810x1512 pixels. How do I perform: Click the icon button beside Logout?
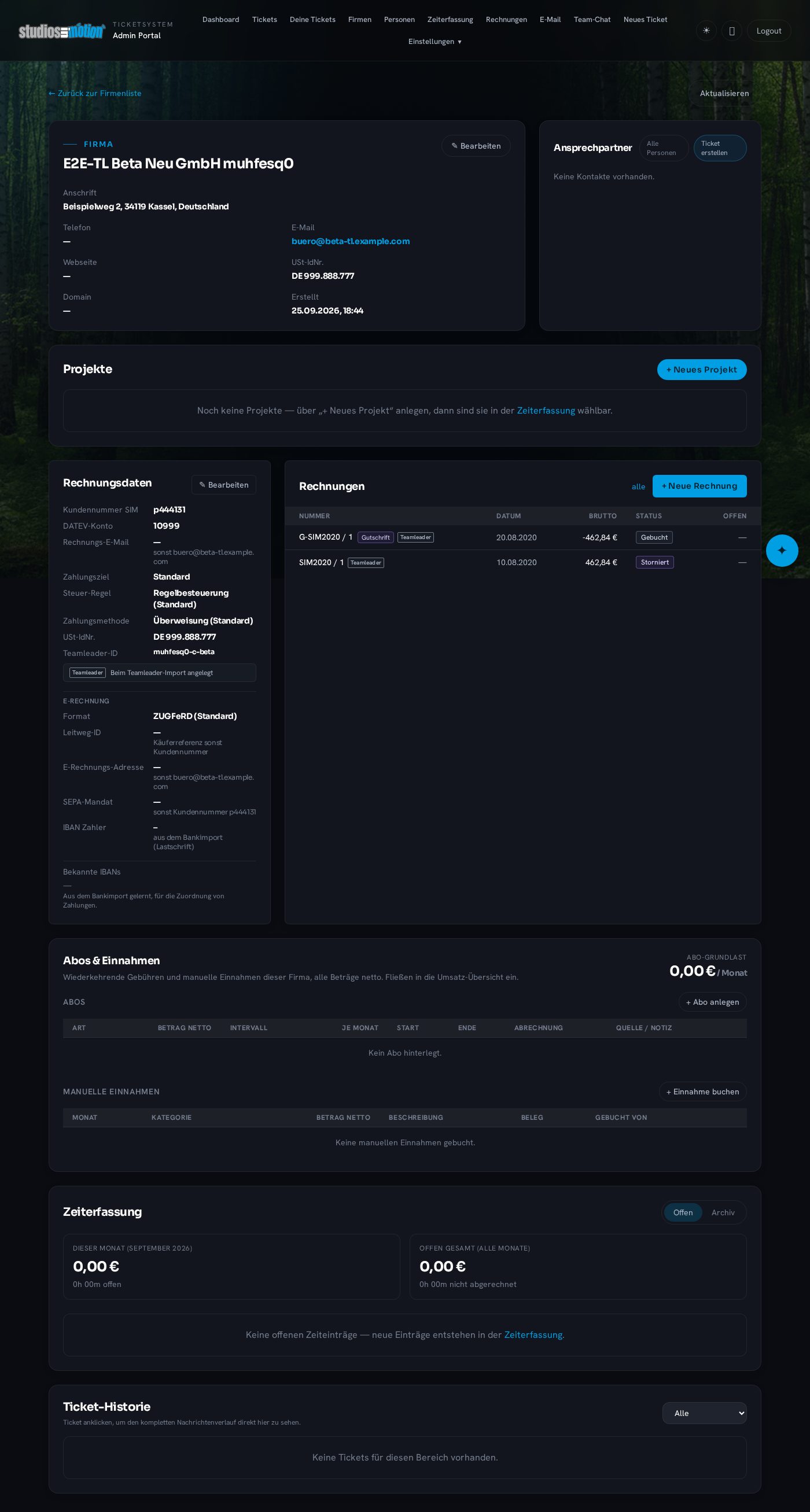pos(731,31)
